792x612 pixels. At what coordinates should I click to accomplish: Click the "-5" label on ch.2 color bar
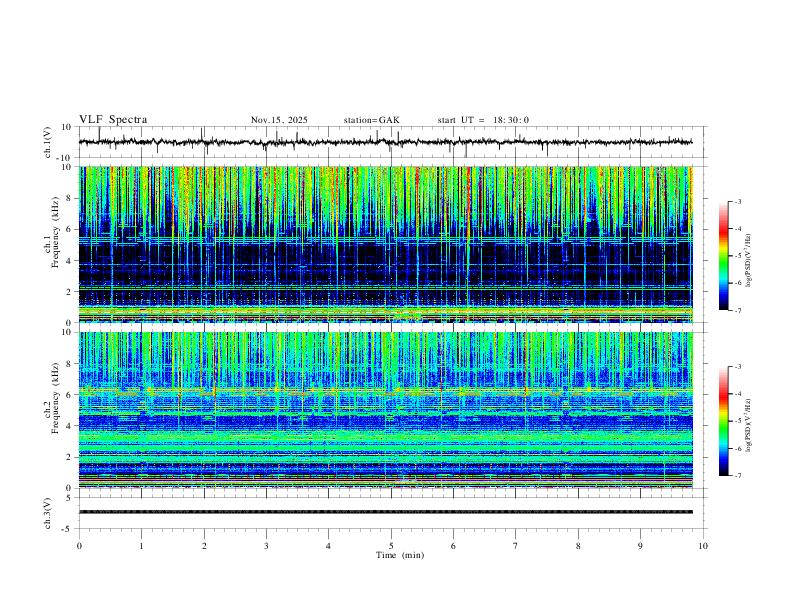point(737,421)
